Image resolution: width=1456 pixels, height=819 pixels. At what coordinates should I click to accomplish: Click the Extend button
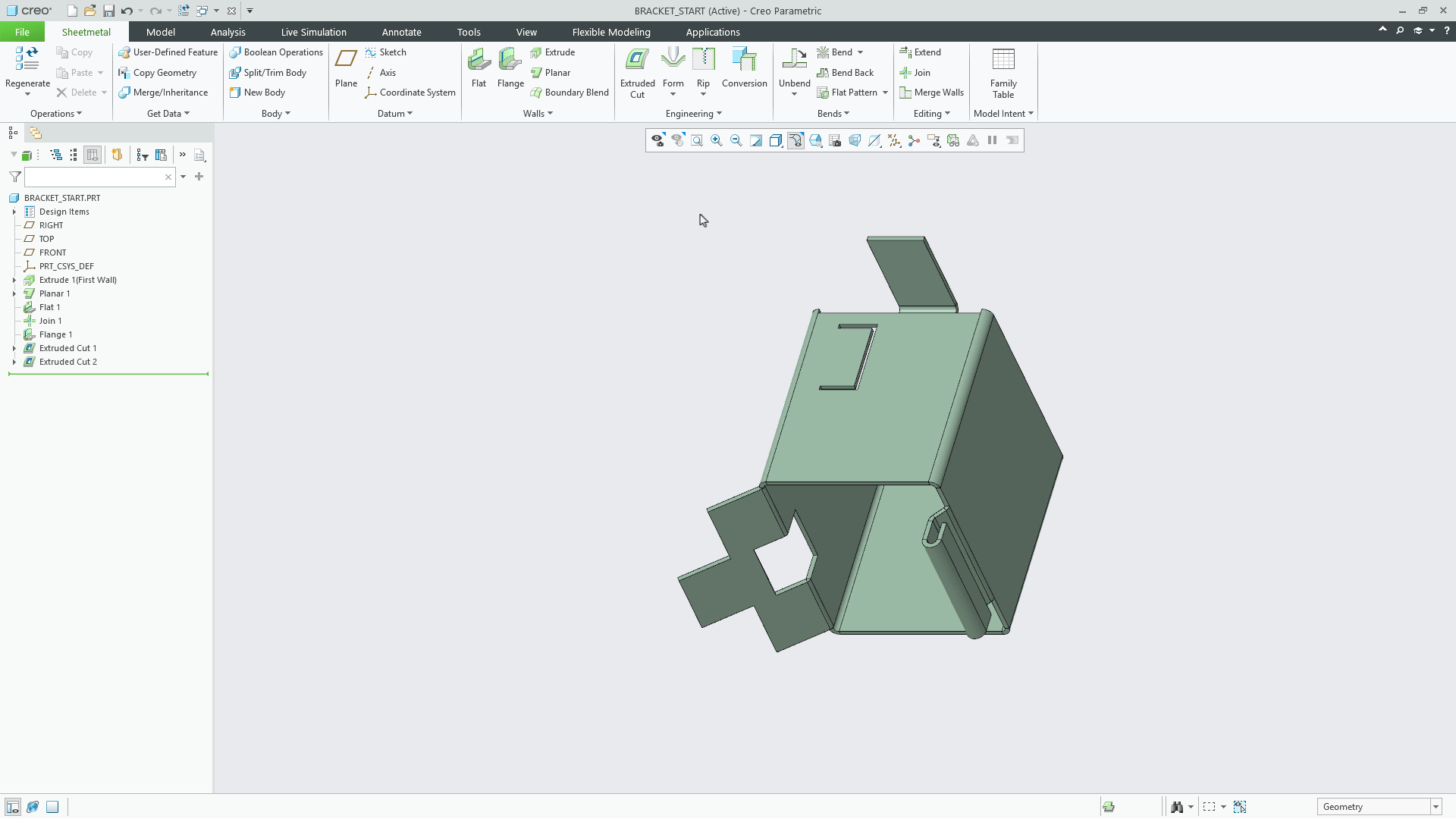coord(920,52)
